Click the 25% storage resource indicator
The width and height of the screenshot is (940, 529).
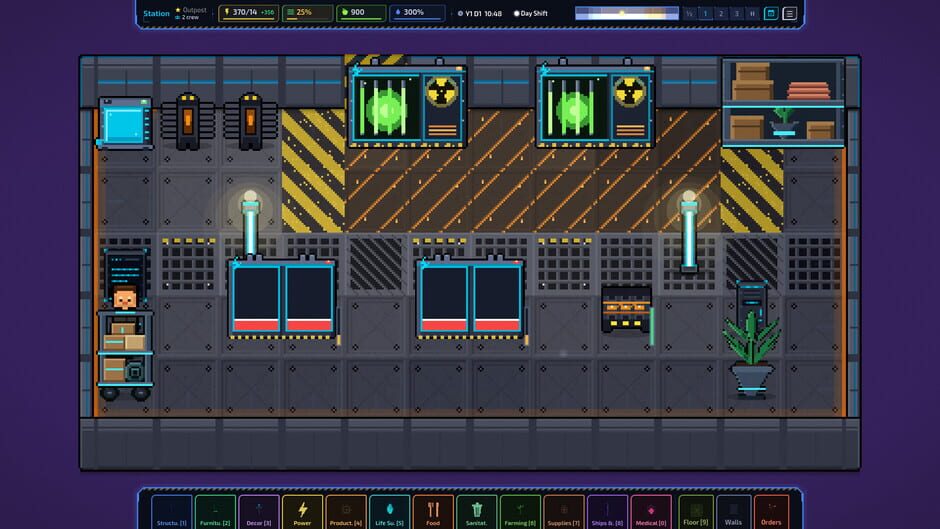308,13
